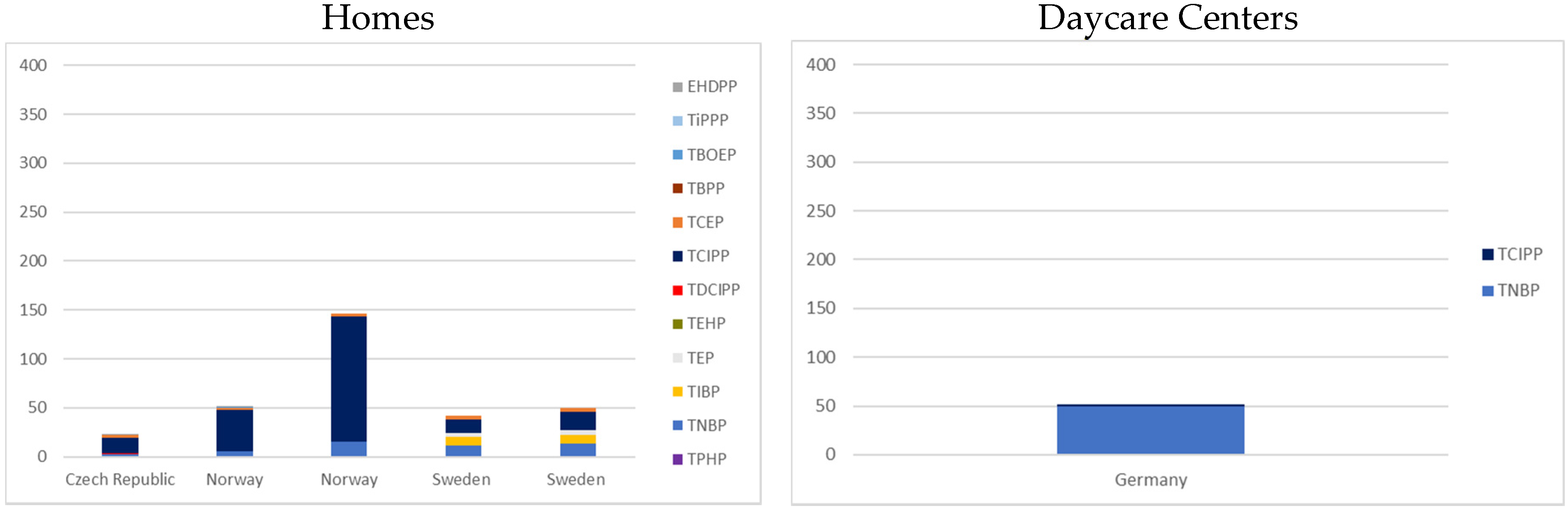Click the TBOEP legend marker
The height and width of the screenshot is (512, 1568).
(677, 155)
